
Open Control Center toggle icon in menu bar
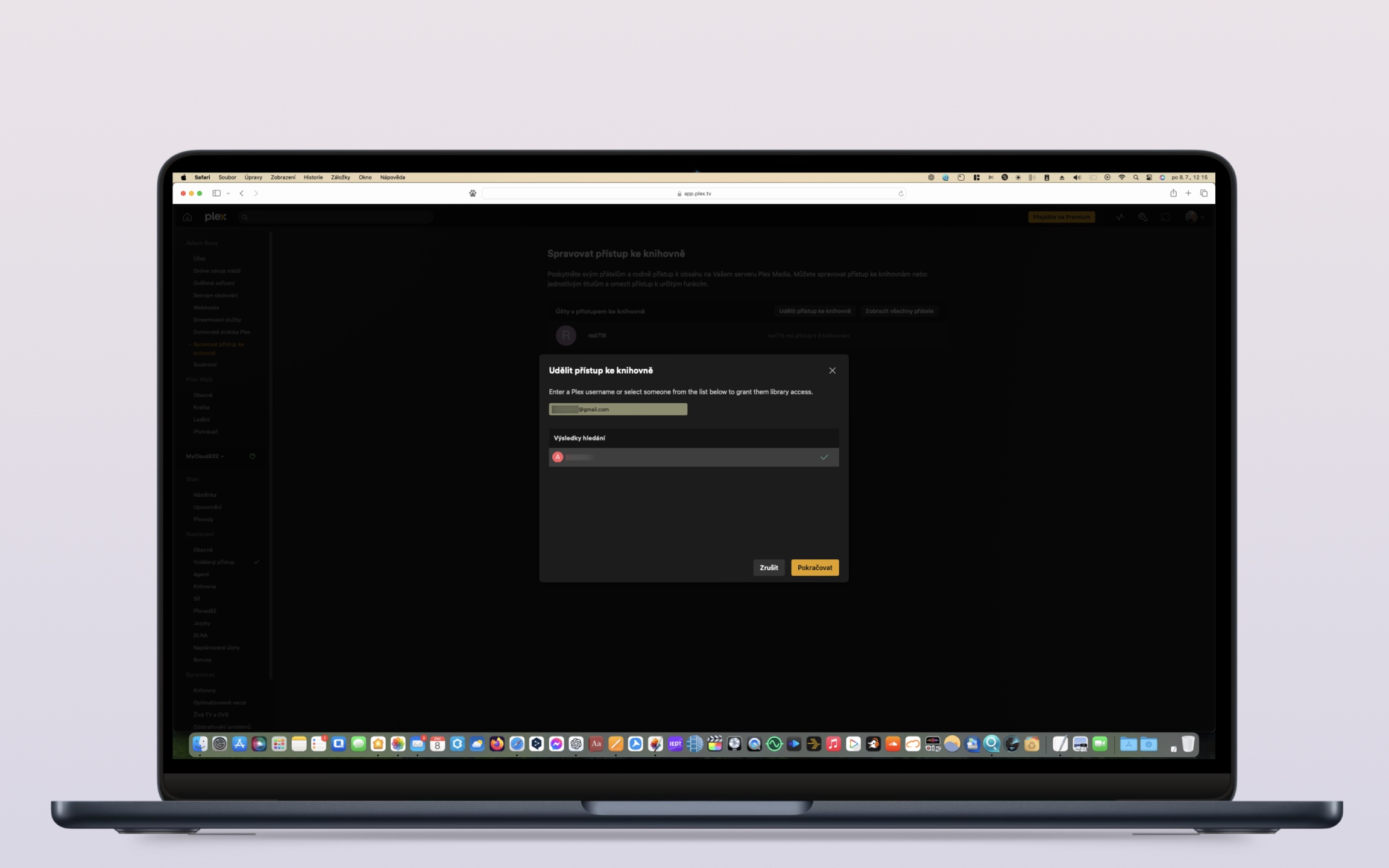[x=1149, y=177]
